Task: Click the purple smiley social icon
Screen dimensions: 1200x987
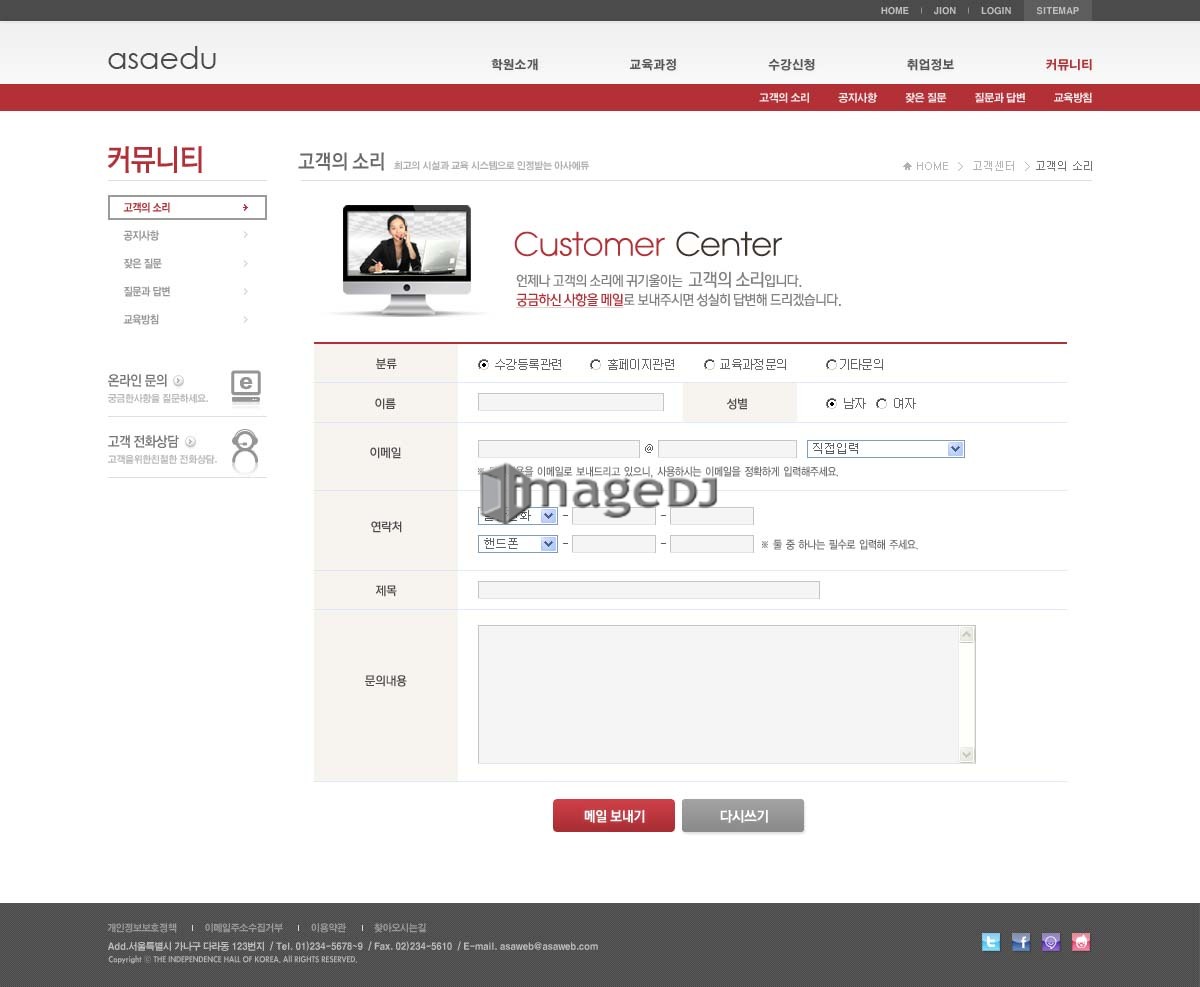Action: coord(1051,942)
